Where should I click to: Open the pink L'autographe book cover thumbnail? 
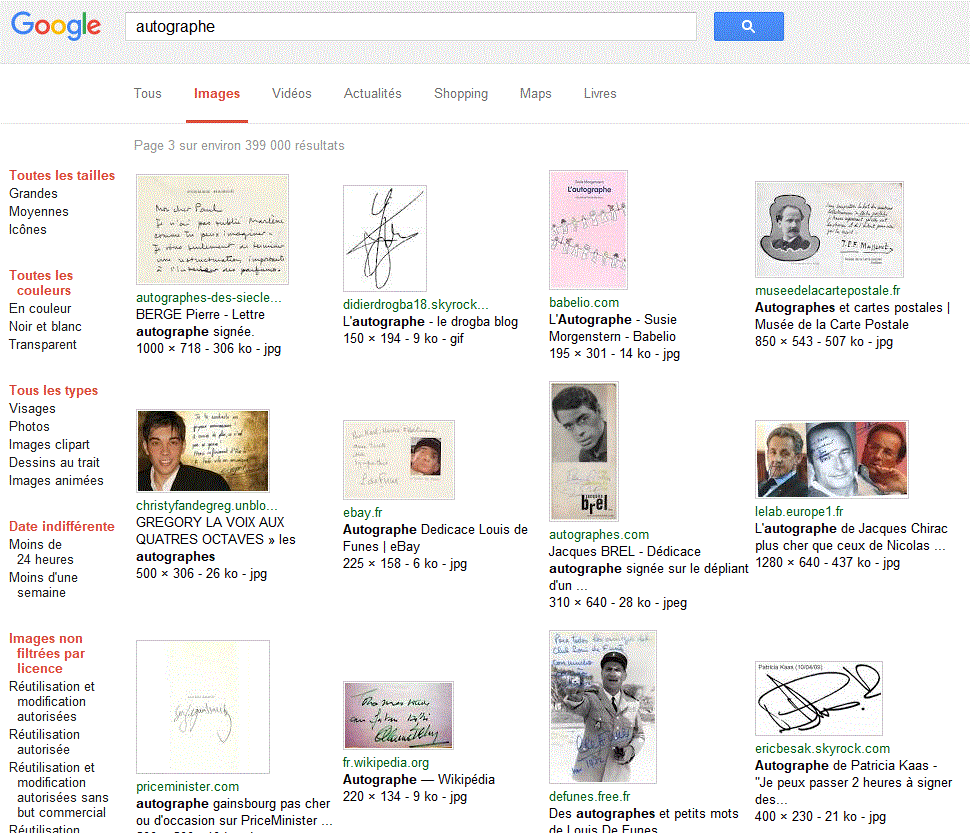[x=588, y=230]
